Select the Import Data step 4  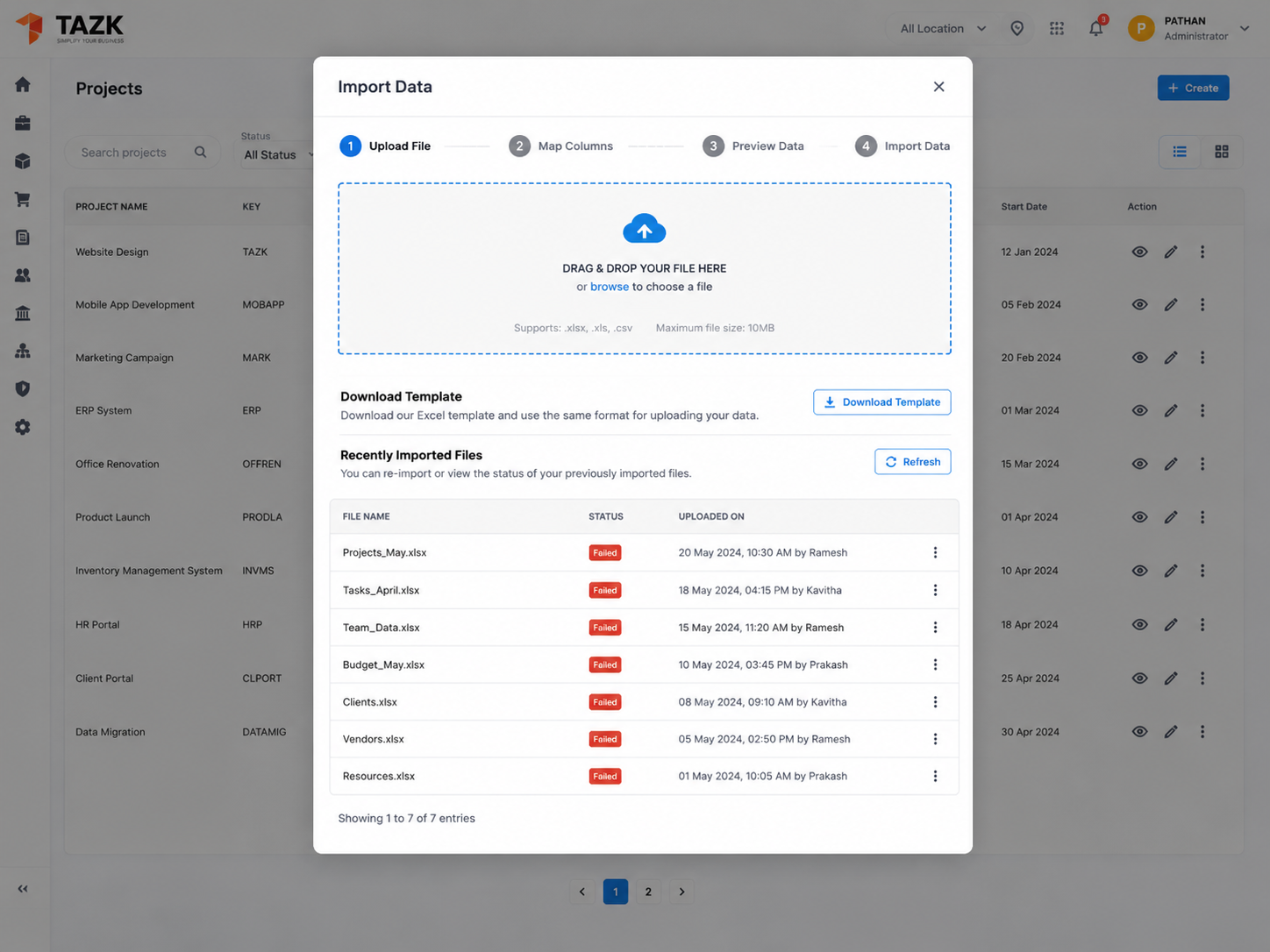pos(903,146)
